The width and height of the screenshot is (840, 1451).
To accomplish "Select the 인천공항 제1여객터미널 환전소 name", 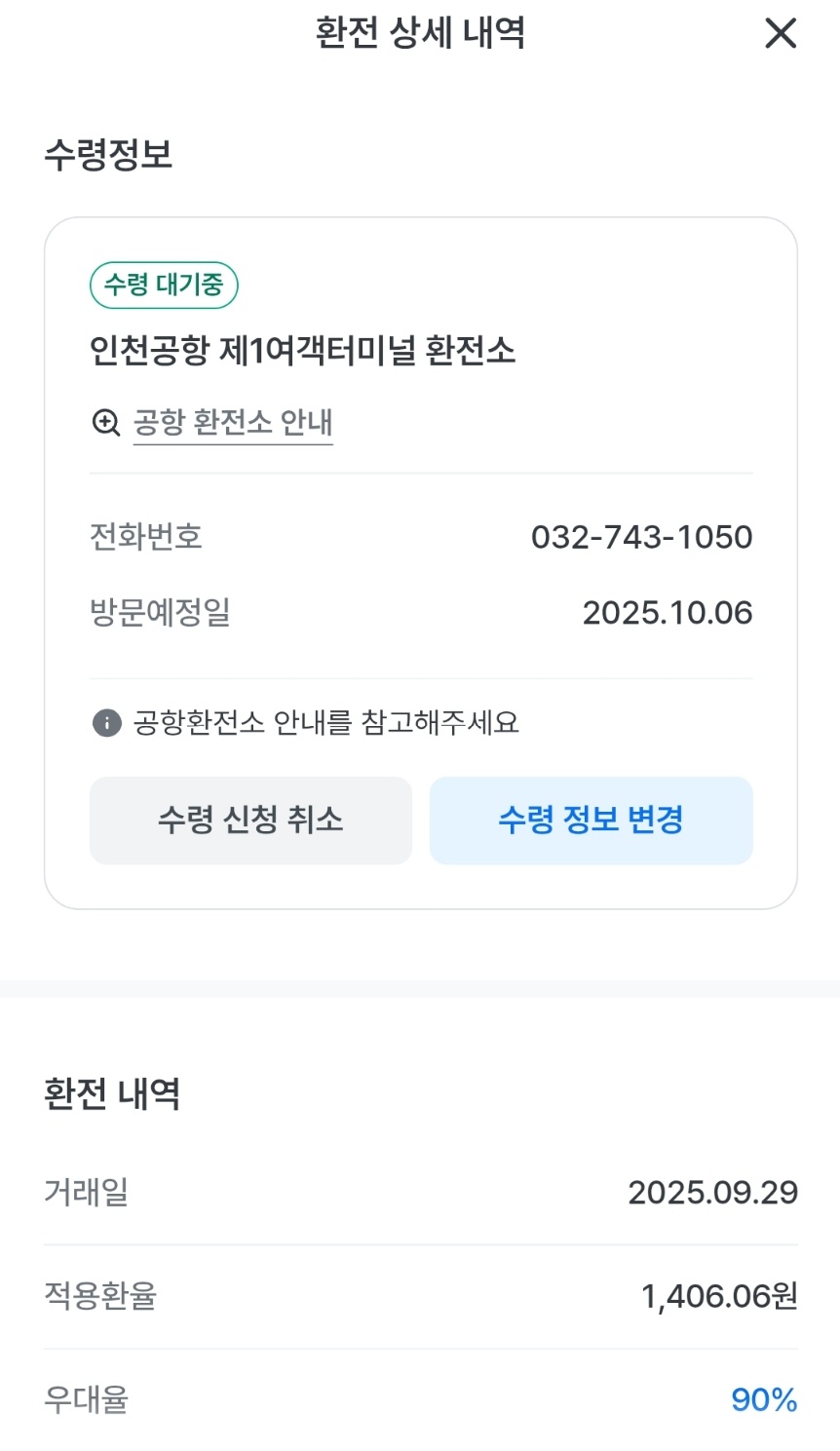I will coord(302,351).
